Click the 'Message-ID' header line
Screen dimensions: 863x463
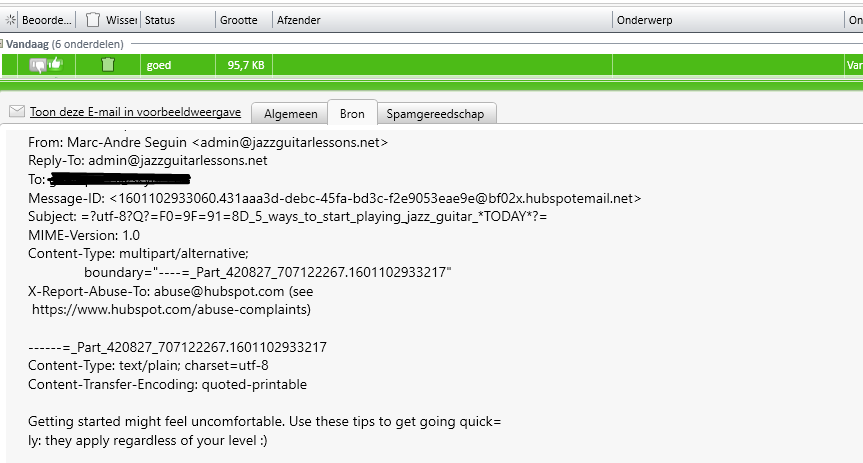point(335,198)
